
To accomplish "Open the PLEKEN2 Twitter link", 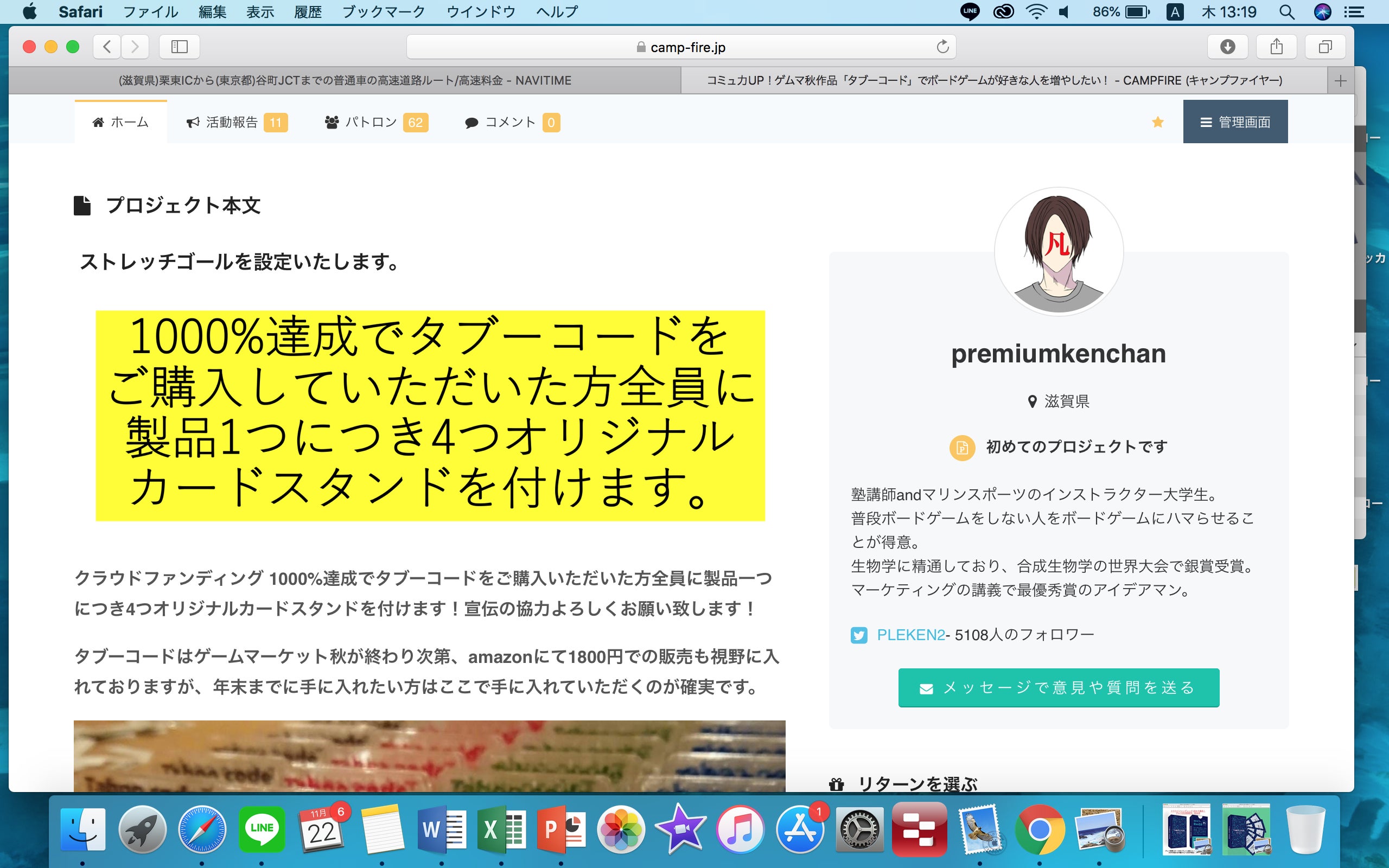I will coord(910,635).
